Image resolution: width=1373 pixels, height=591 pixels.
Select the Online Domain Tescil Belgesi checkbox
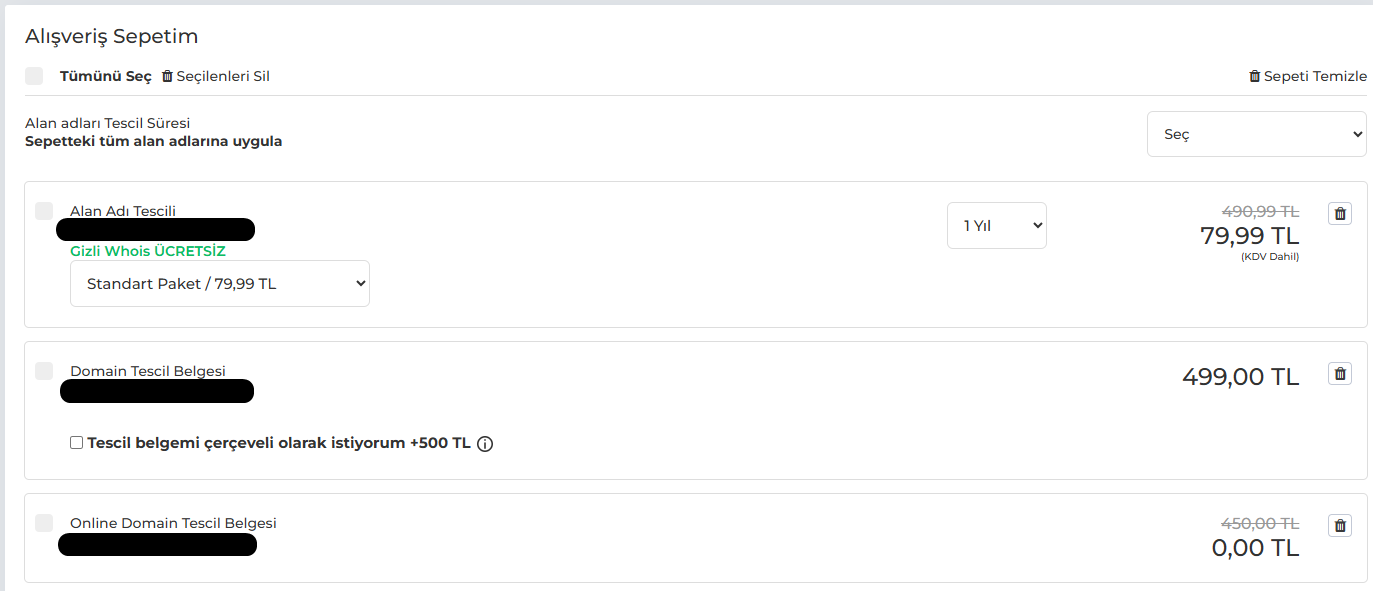pos(44,523)
